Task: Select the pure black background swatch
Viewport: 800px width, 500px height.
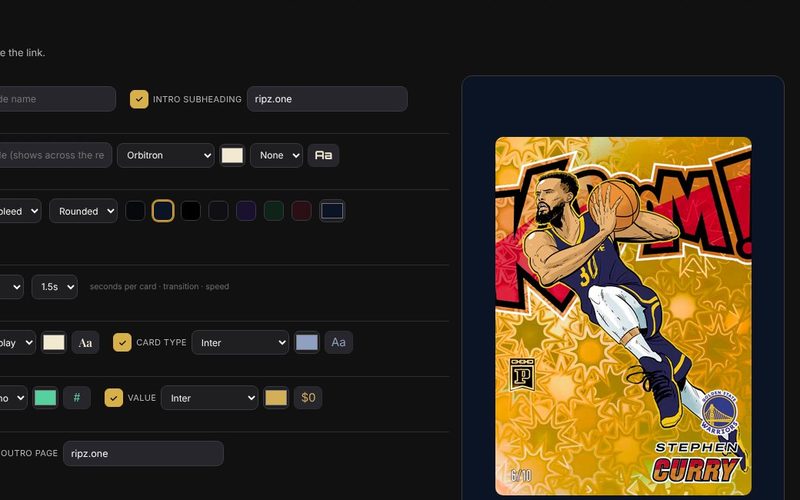Action: pos(190,211)
